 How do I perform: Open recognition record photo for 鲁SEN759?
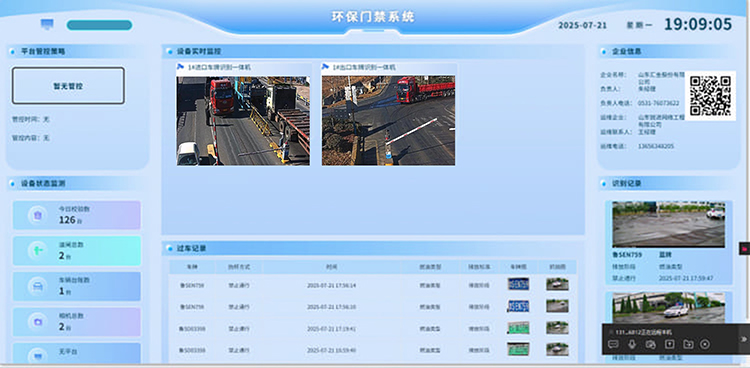tap(669, 224)
